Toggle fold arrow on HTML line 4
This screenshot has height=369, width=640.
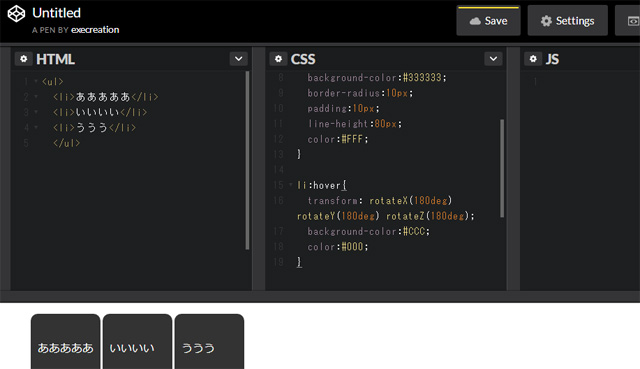tap(36, 127)
